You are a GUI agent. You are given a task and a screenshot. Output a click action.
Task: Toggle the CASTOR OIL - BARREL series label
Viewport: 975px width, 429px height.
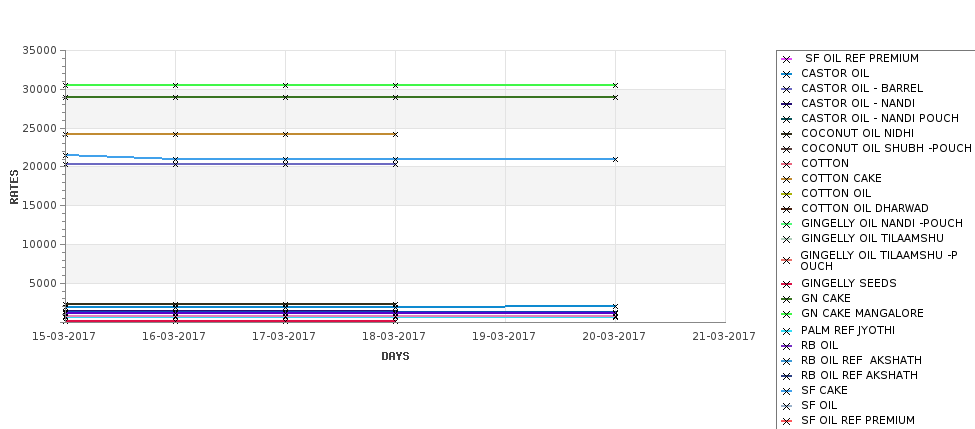(x=862, y=88)
